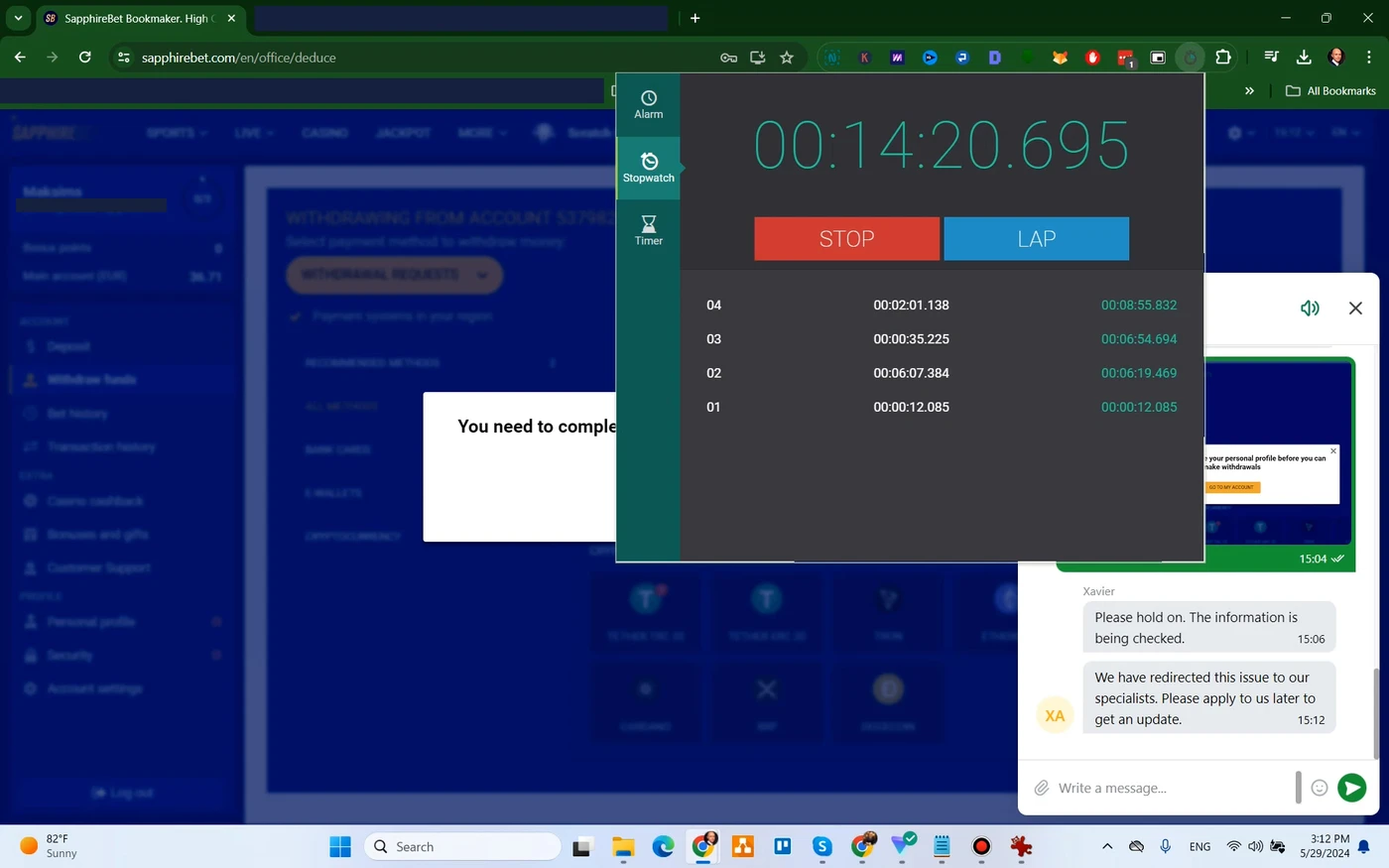
Task: Mute chat sound with speaker icon
Action: (1310, 309)
